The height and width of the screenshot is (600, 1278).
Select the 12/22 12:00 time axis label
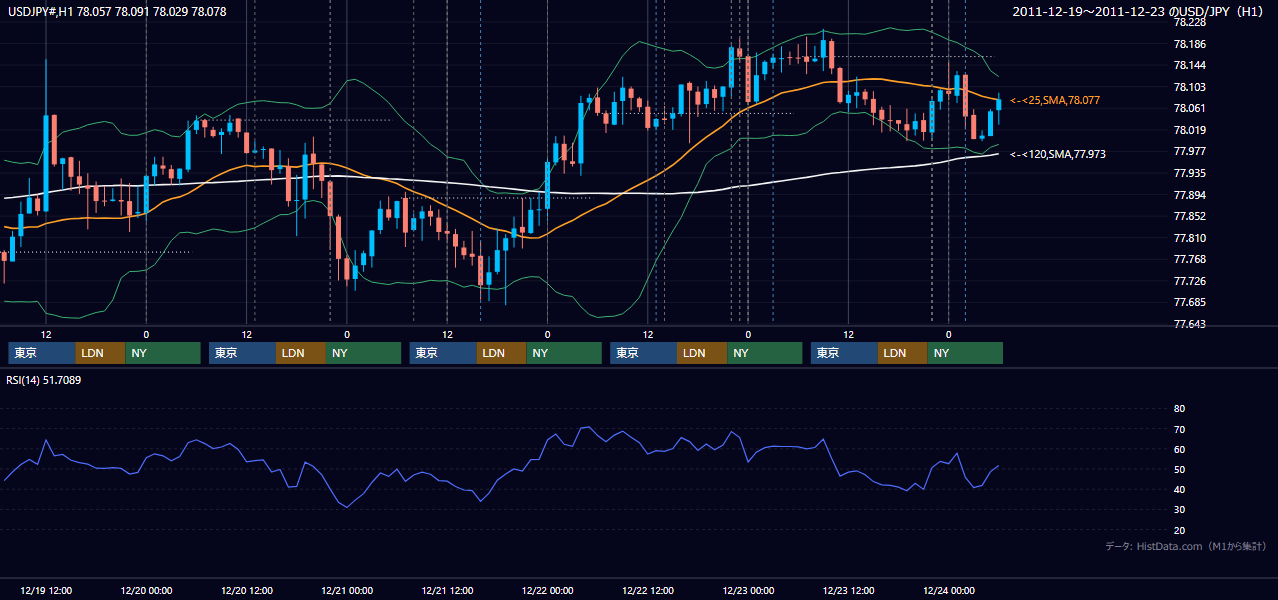(x=648, y=590)
